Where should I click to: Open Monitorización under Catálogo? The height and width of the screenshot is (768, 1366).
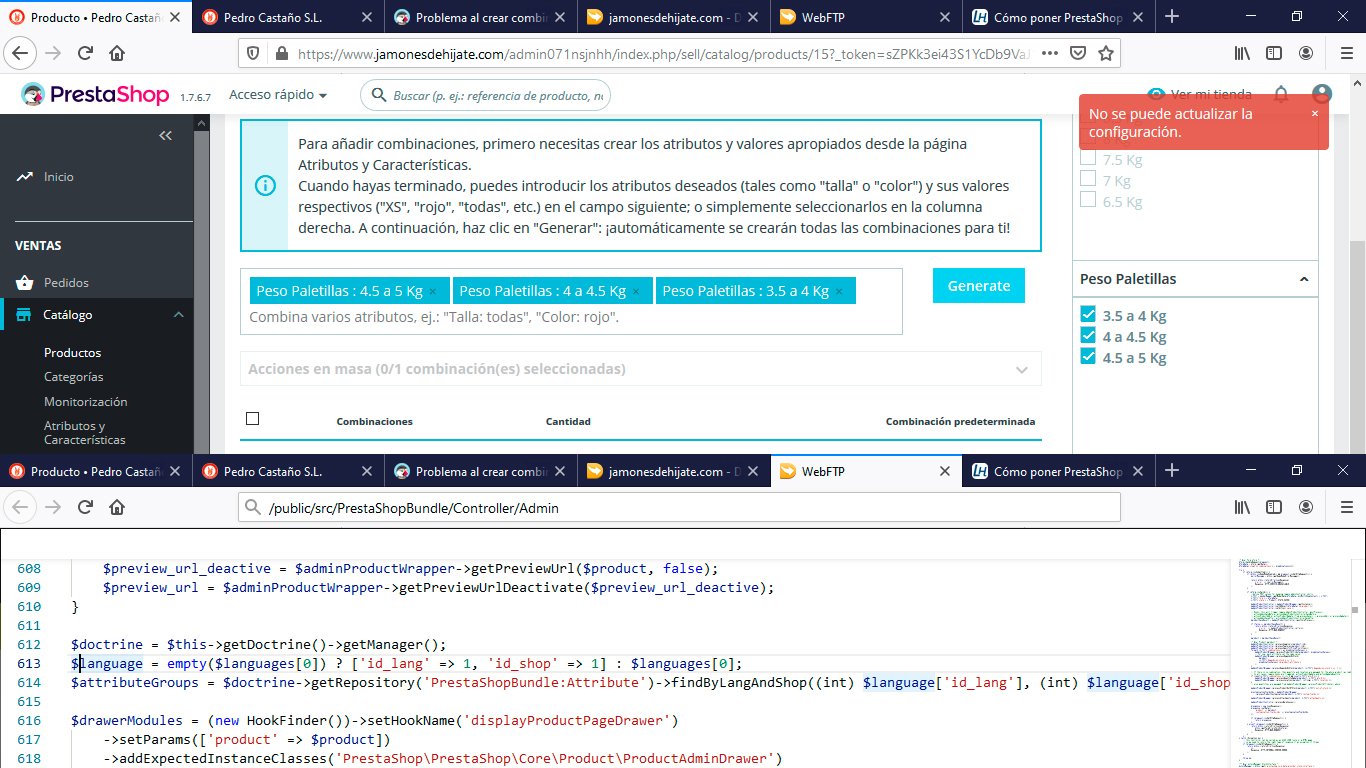[86, 402]
